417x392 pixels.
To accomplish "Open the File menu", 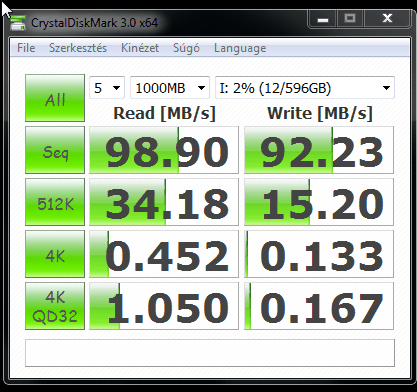I will coord(26,48).
